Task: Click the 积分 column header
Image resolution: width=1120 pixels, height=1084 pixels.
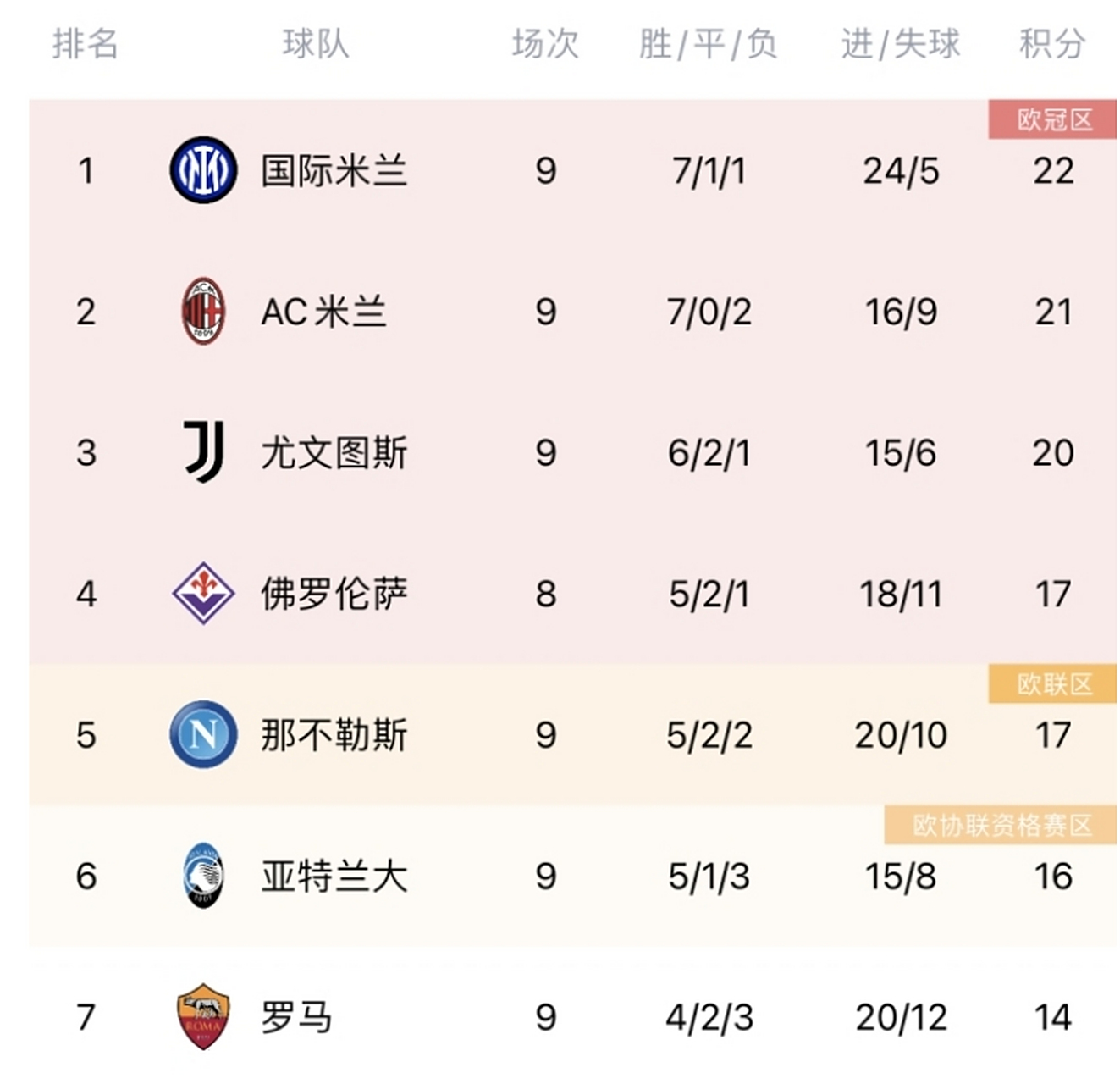Action: click(1052, 44)
